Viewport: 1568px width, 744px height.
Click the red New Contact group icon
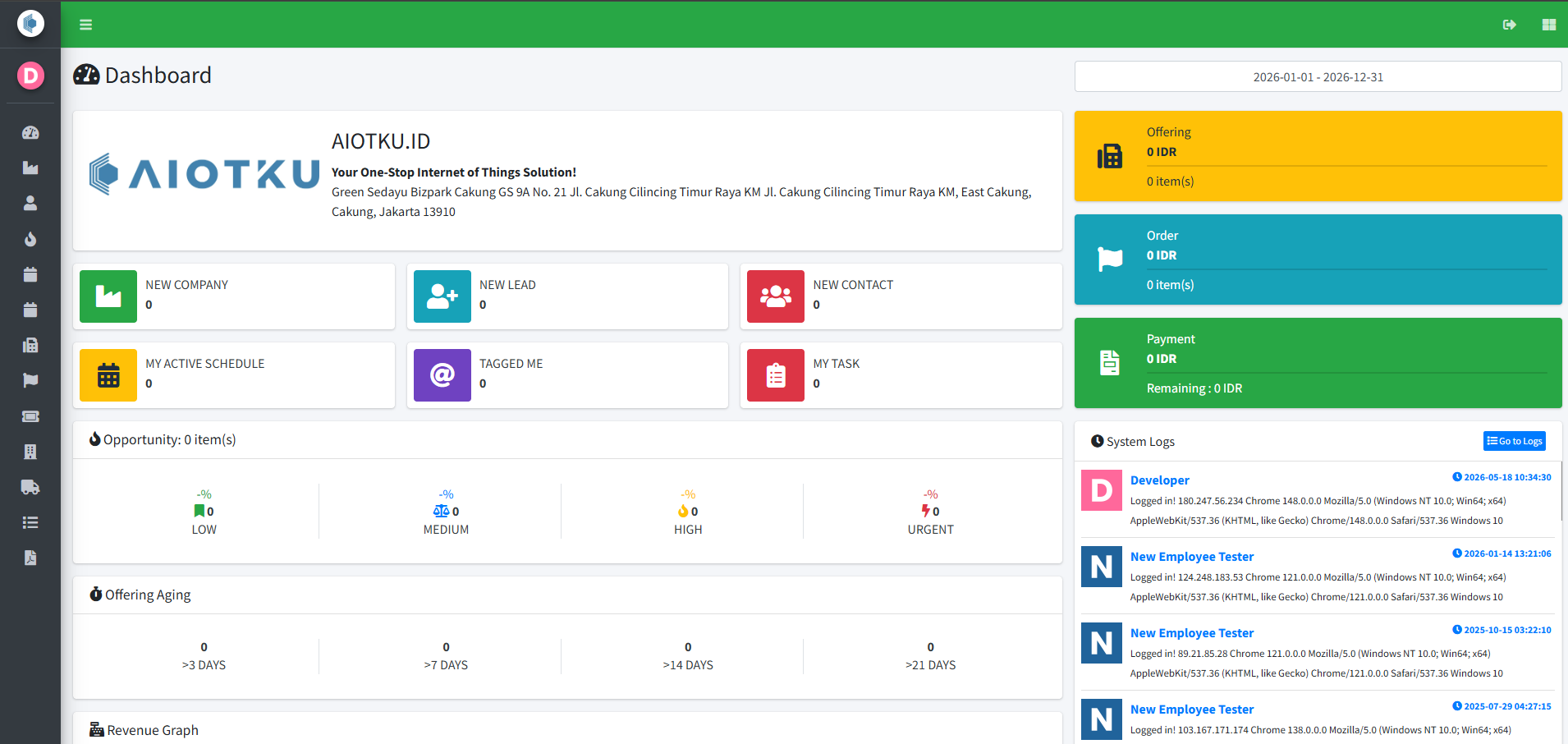776,296
